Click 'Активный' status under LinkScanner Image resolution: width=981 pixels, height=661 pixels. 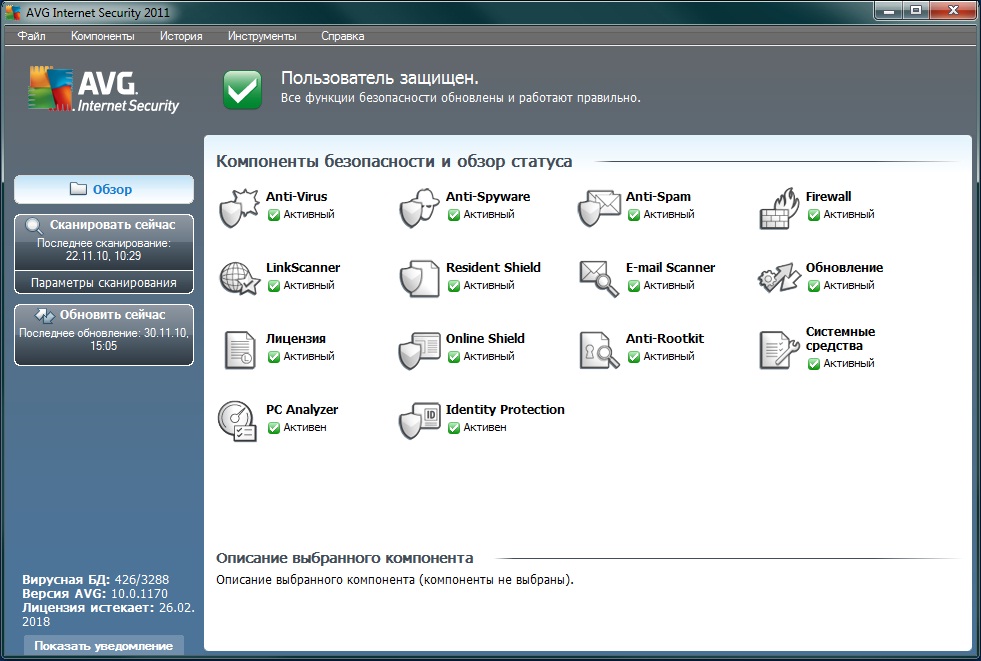pos(308,285)
